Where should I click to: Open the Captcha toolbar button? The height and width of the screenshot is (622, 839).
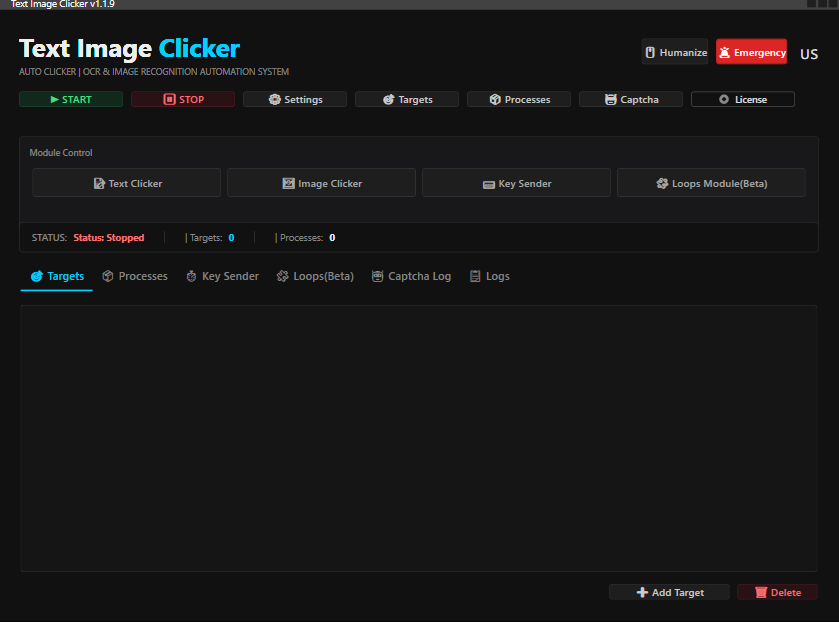pos(631,100)
